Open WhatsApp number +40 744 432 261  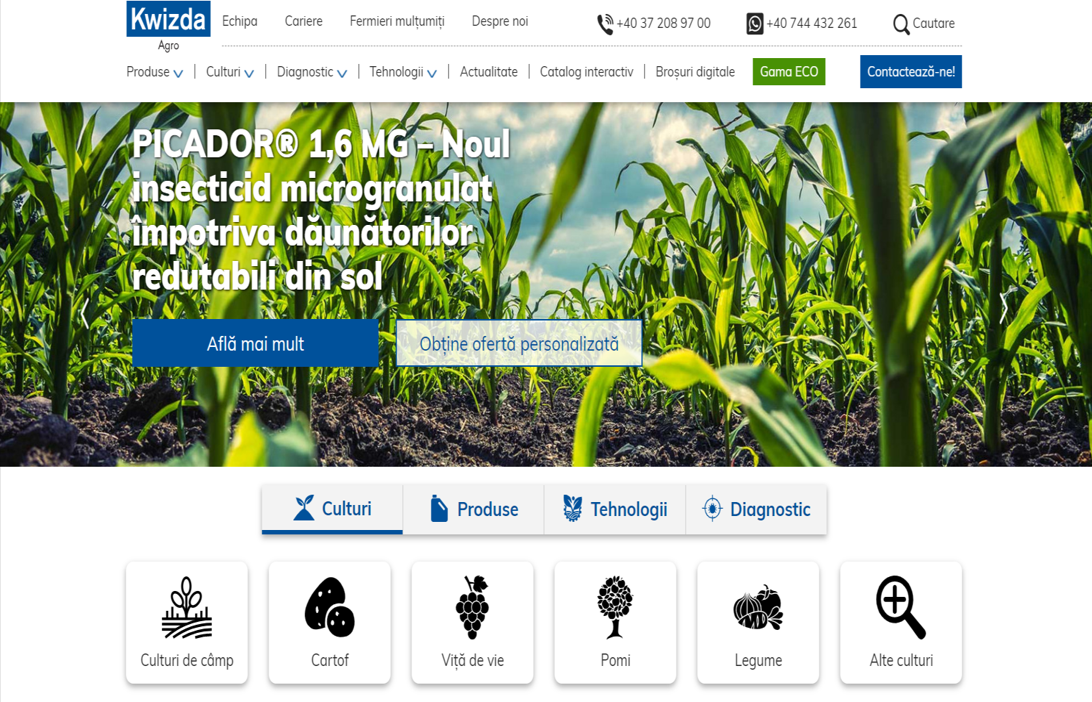click(x=812, y=24)
